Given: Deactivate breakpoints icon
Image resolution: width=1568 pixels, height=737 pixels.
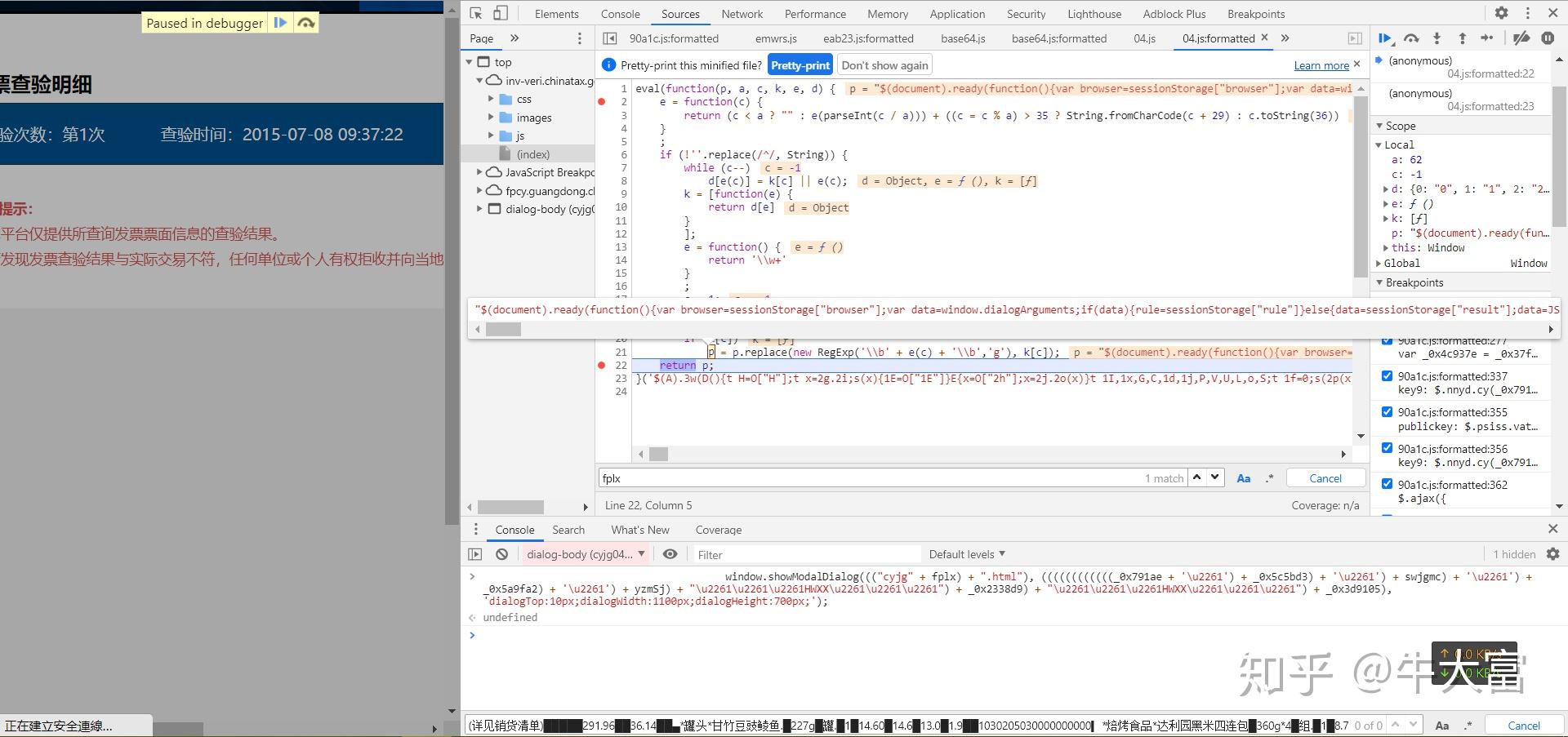Looking at the screenshot, I should click(x=1521, y=38).
